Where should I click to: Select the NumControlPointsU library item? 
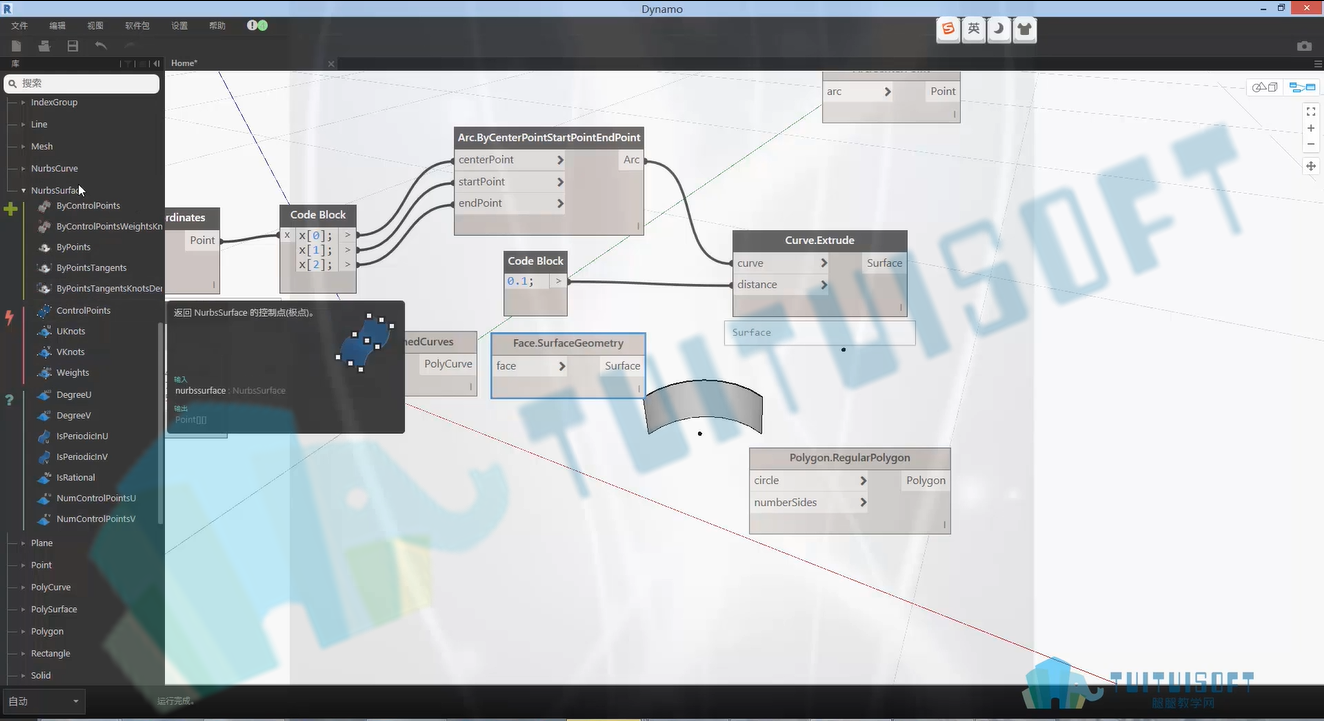click(96, 498)
